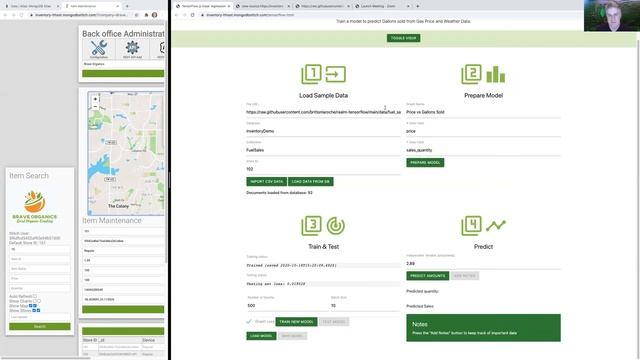Go back in the left browser window
The height and width of the screenshot is (360, 640).
click(x=5, y=15)
